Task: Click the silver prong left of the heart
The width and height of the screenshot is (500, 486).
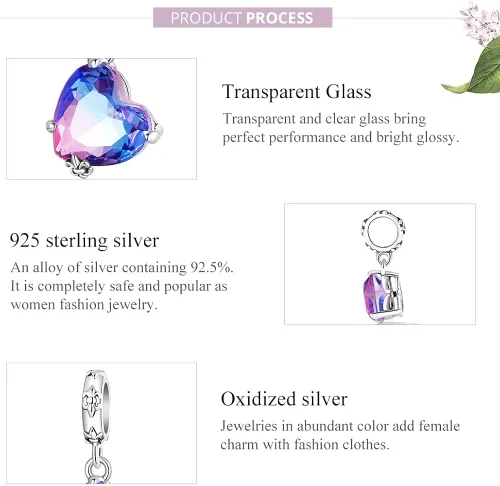Action: (52, 127)
